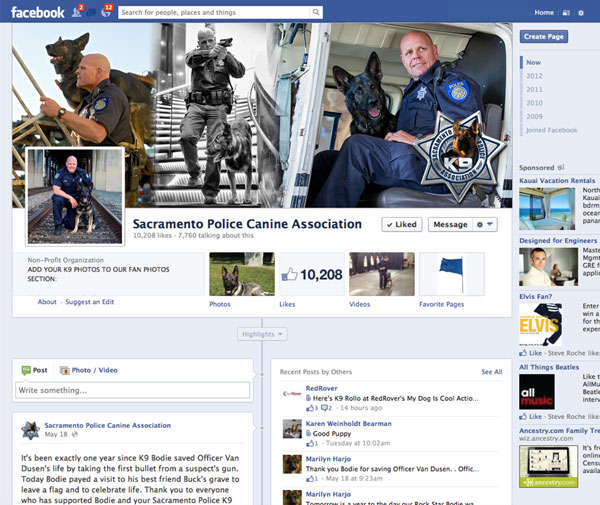Open Designed for Engineers ad

558,241
